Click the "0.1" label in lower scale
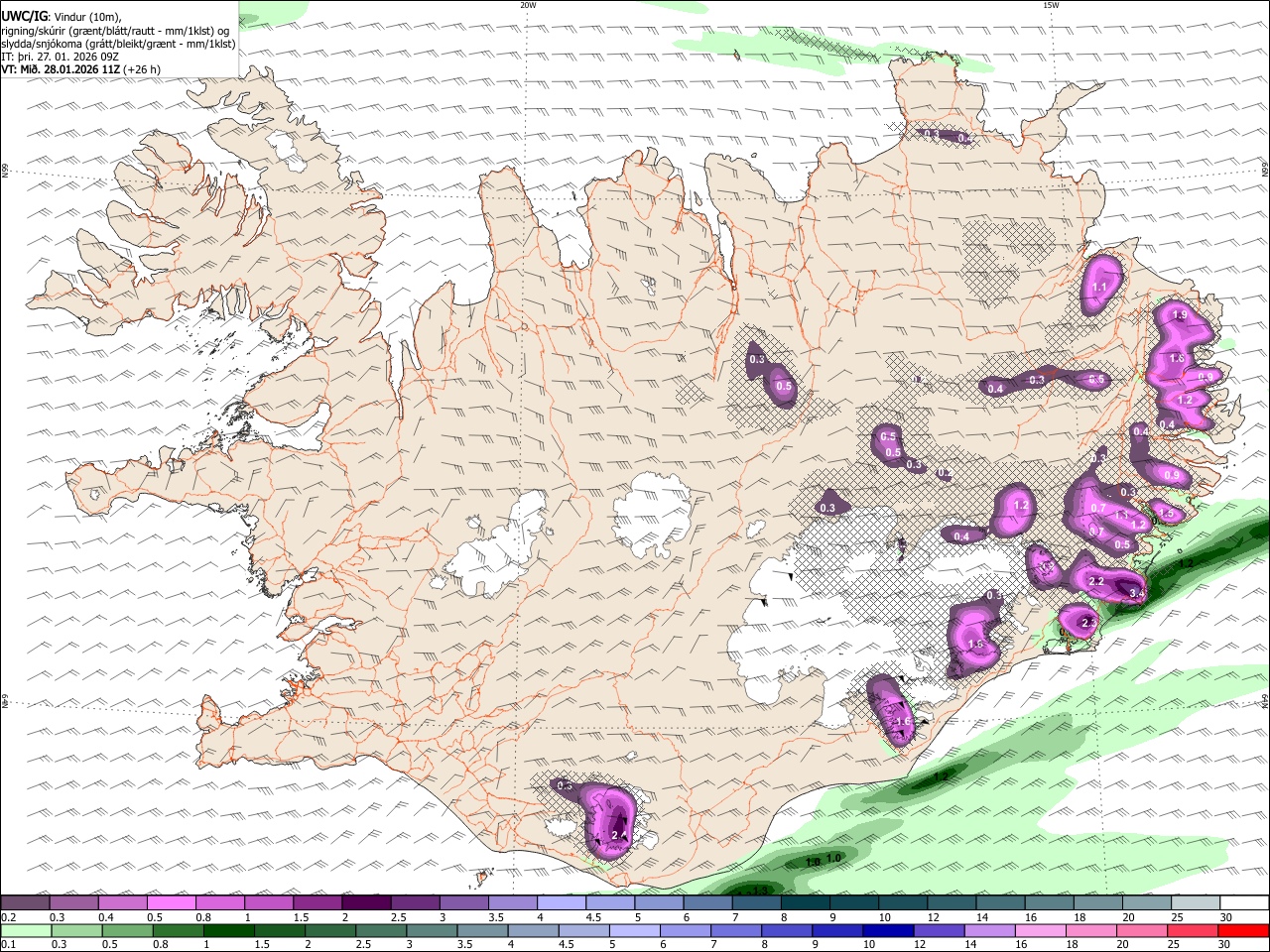Screen dimensions: 1270x952 point(9,944)
